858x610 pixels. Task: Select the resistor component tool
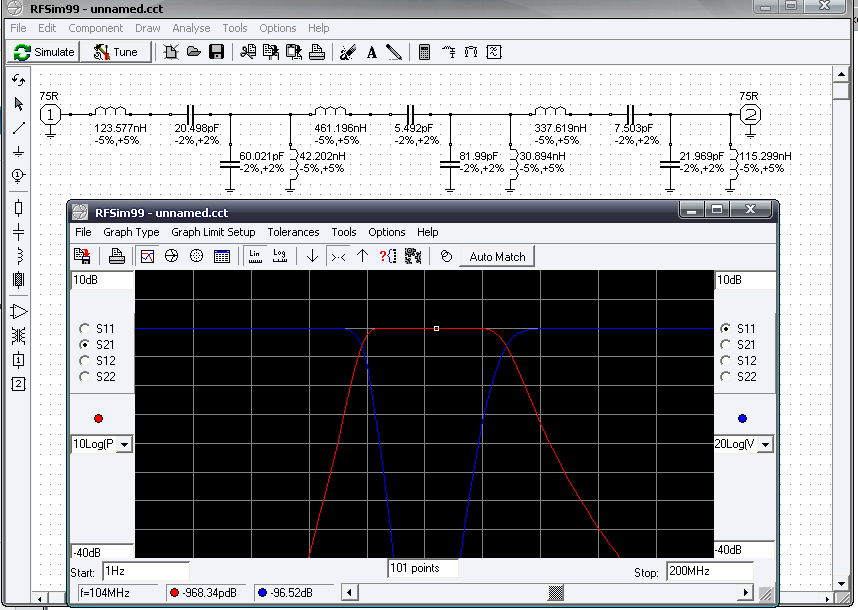[x=18, y=208]
